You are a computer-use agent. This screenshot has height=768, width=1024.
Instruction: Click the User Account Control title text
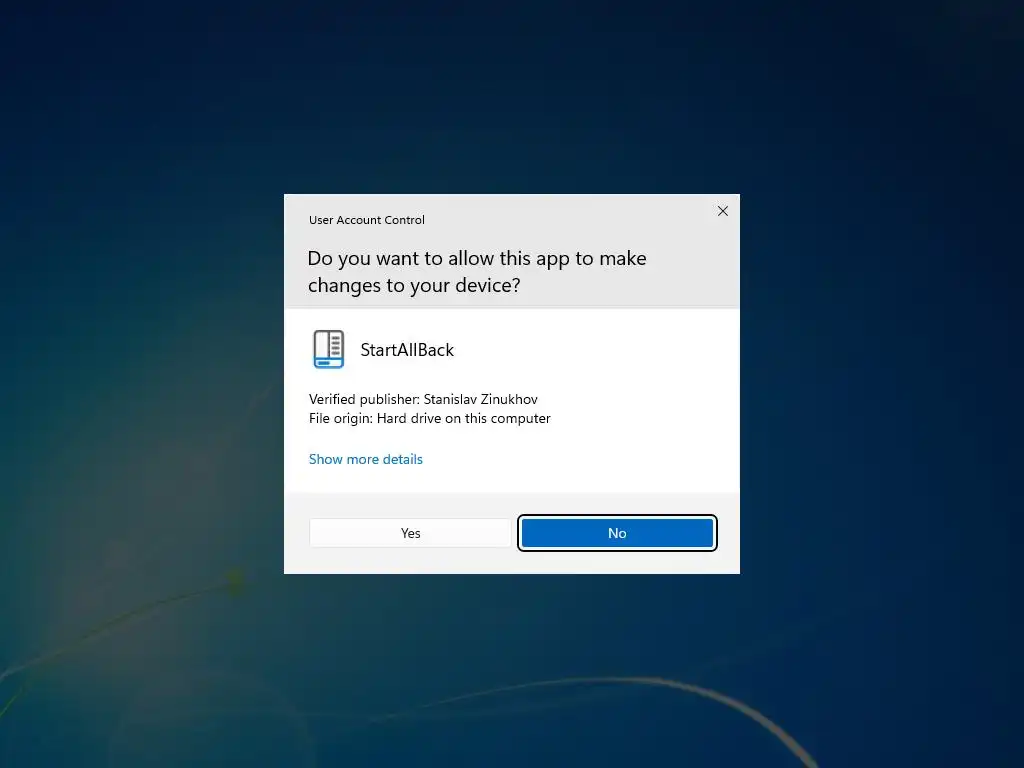coord(366,220)
